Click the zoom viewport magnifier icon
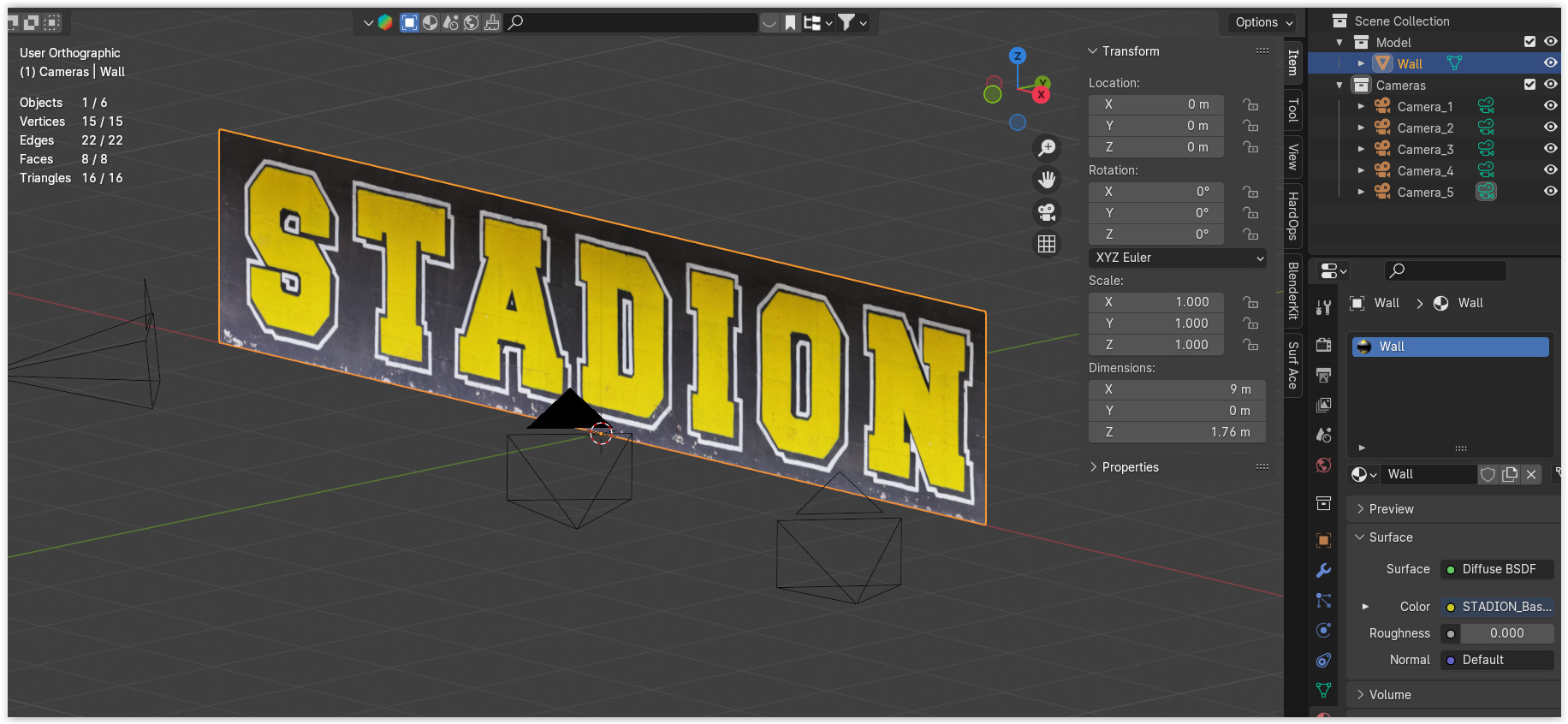This screenshot has height=724, width=1568. pyautogui.click(x=1047, y=148)
